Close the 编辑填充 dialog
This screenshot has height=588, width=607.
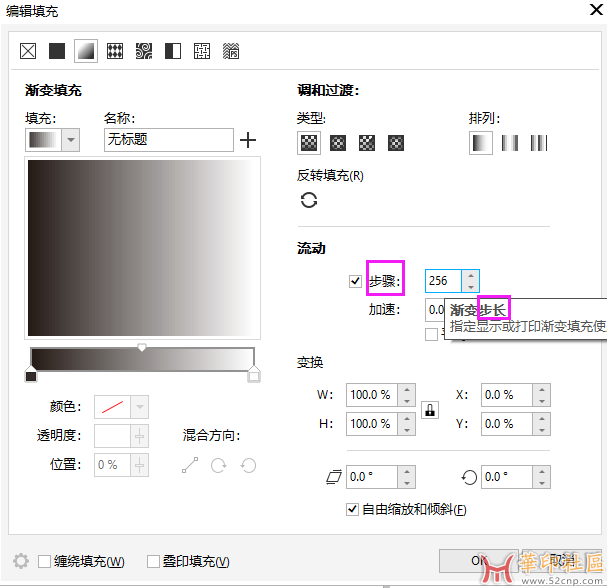[596, 10]
